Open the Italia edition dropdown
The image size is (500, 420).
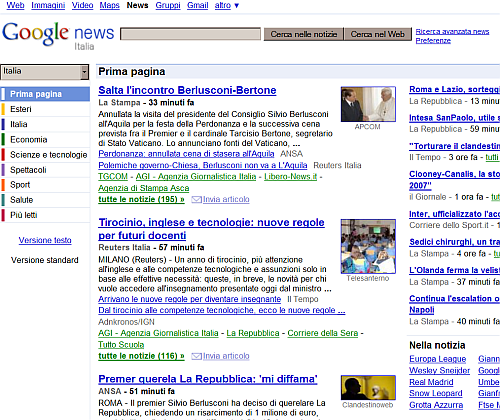click(x=45, y=72)
